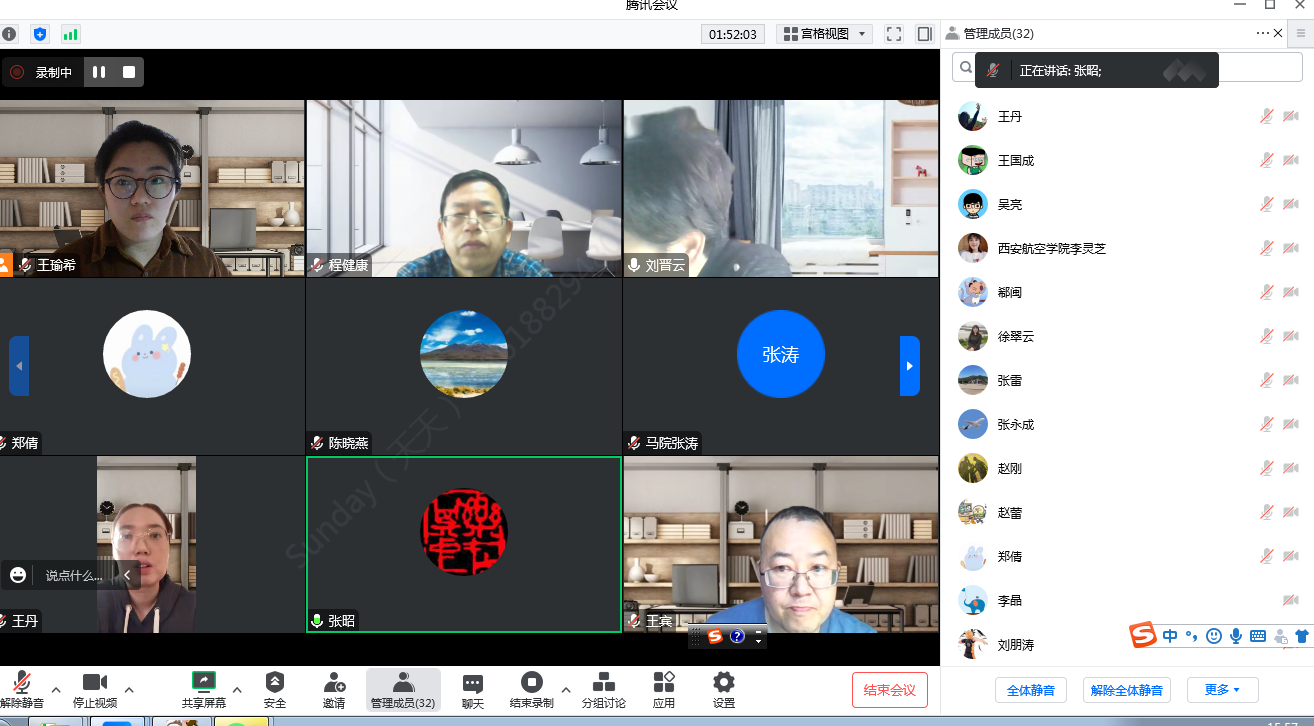The image size is (1314, 726).
Task: Toggle the side panel layout icon
Action: [925, 34]
